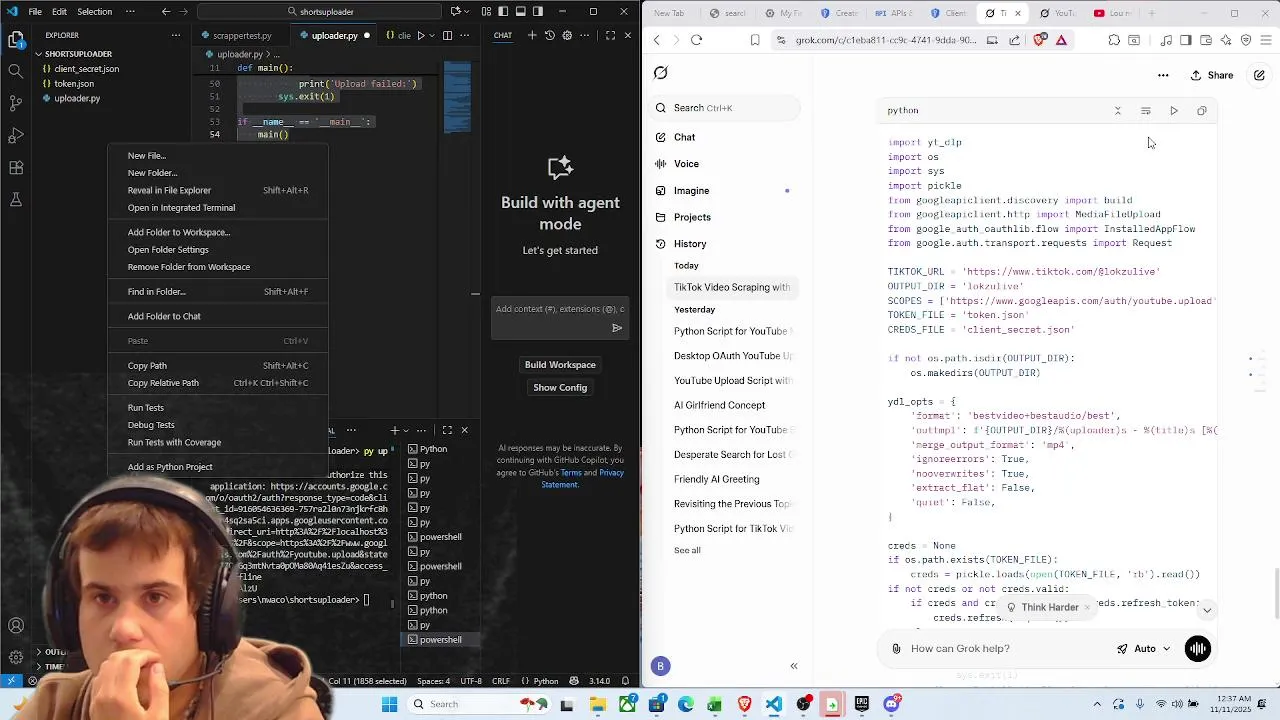This screenshot has width=1280, height=720.
Task: Open Windows Start menu
Action: coord(390,705)
